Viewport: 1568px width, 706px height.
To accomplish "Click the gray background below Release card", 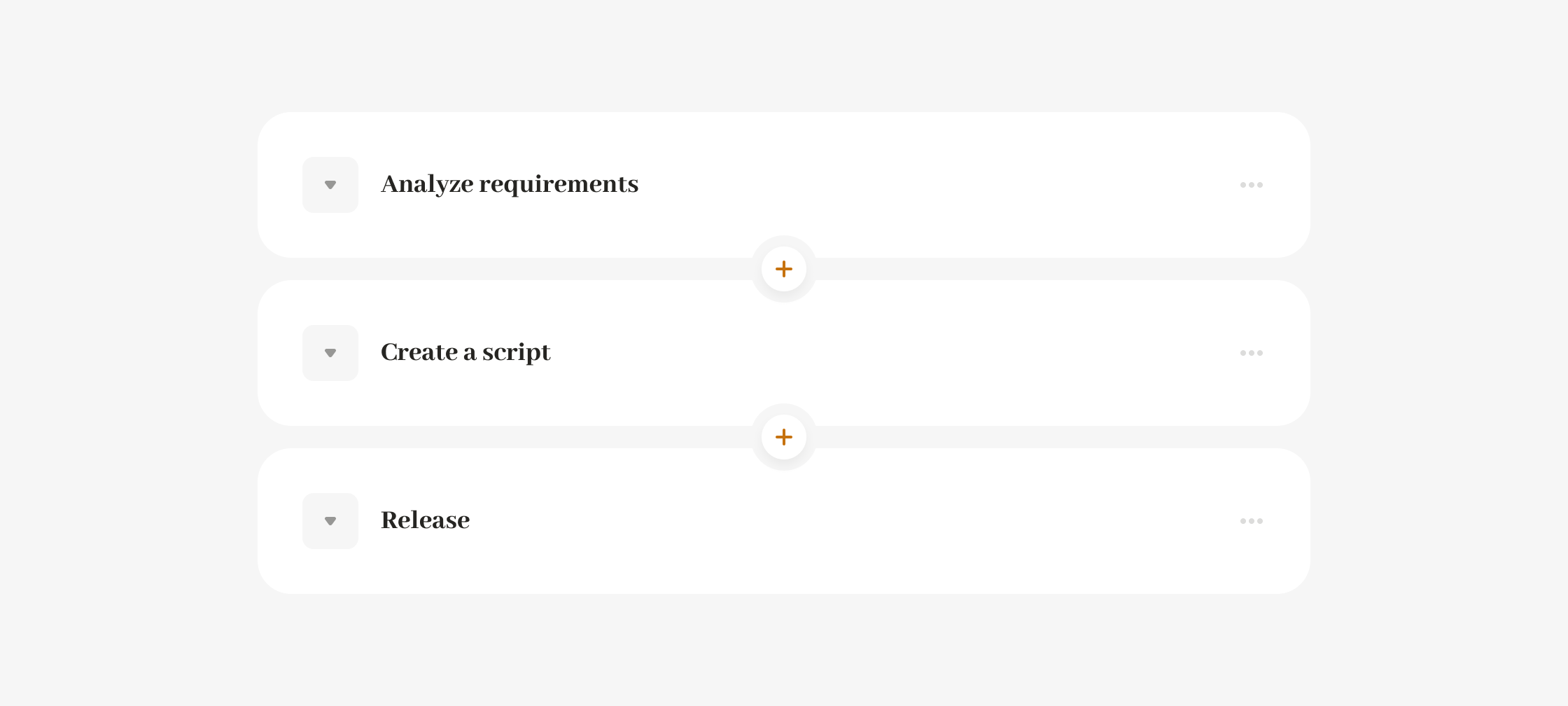I will [x=784, y=651].
